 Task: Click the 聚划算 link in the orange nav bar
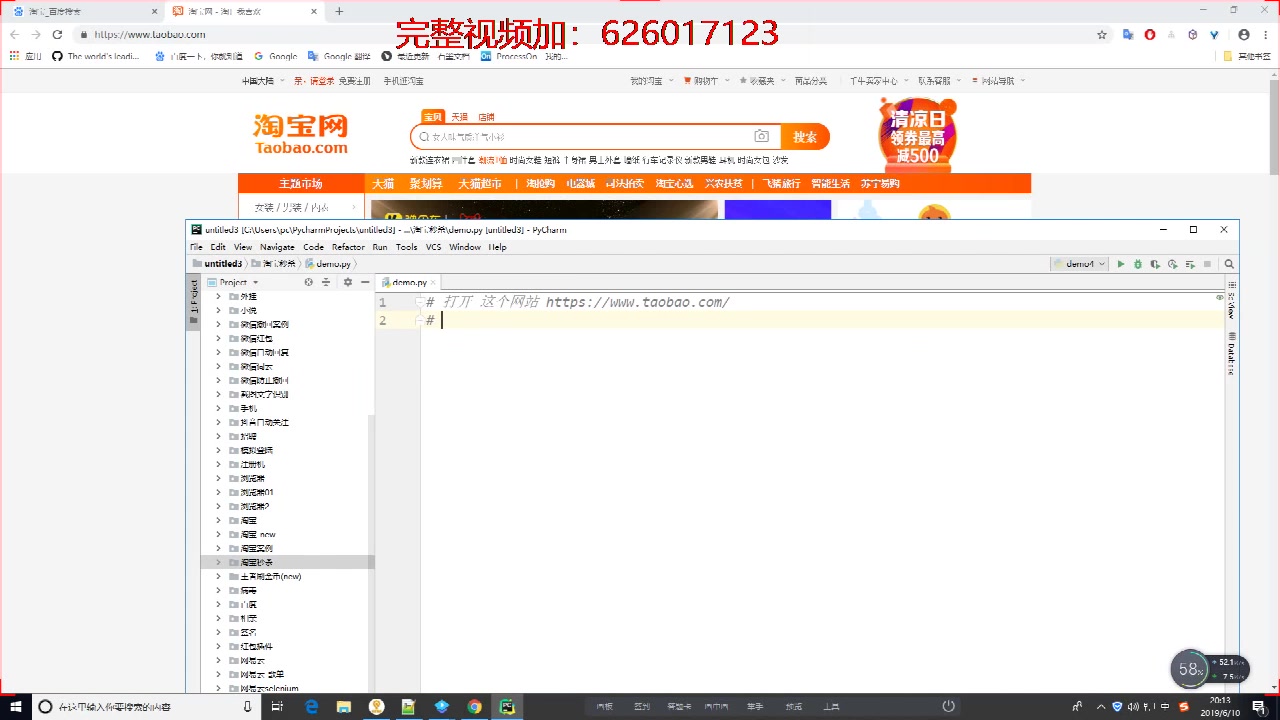[425, 183]
